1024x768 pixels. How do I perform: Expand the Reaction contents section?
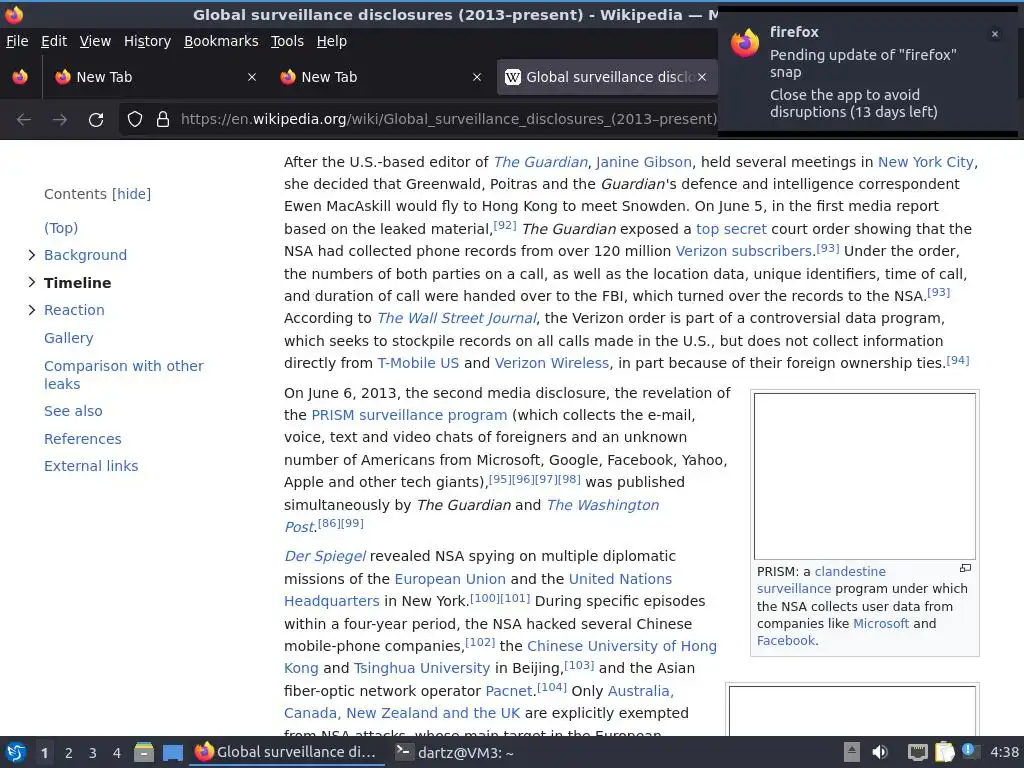click(31, 310)
